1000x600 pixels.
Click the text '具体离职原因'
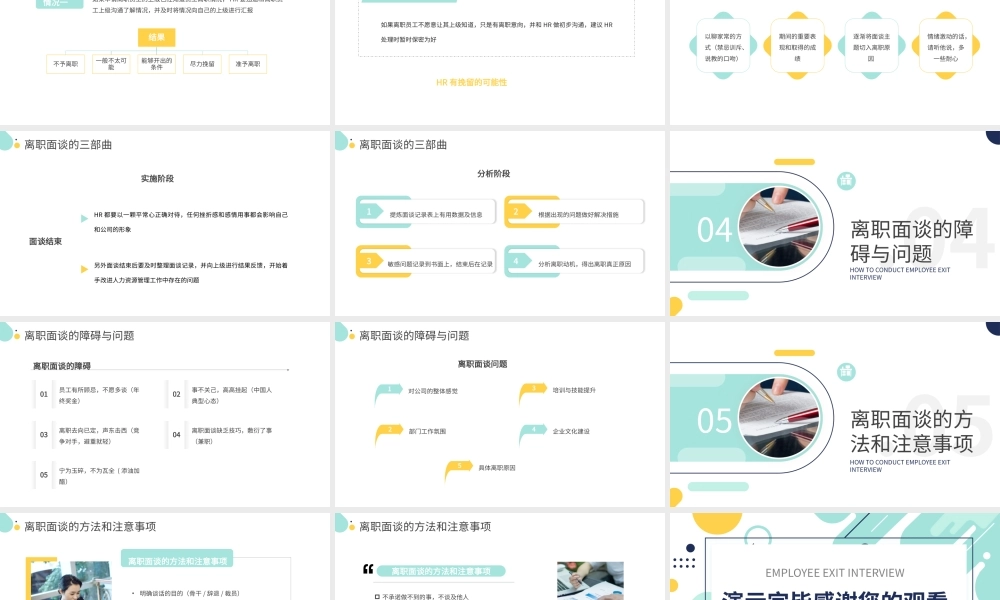click(497, 467)
